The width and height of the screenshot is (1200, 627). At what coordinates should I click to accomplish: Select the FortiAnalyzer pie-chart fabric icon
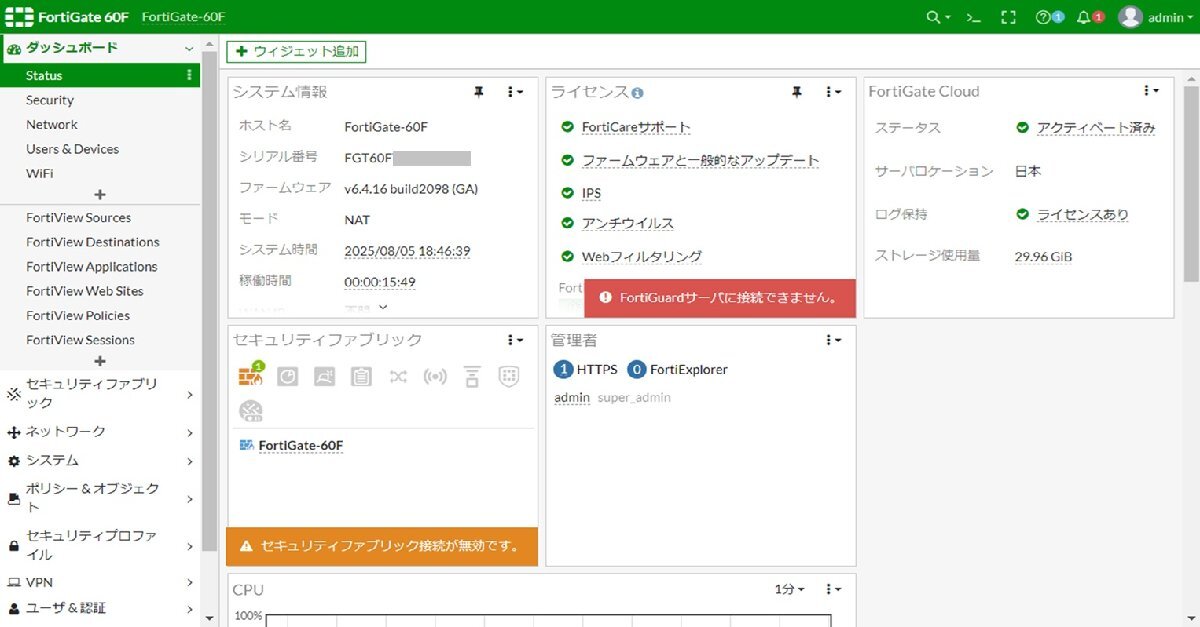click(287, 376)
